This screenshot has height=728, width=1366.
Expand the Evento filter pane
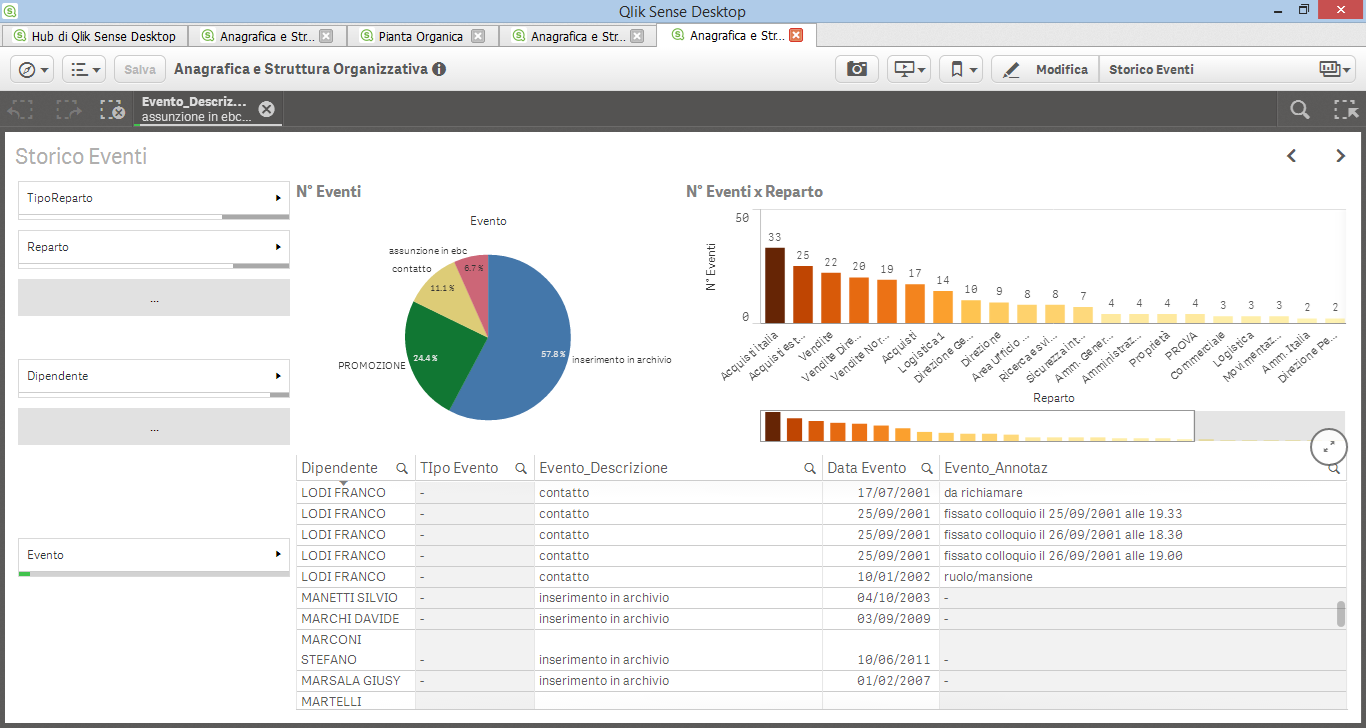(x=154, y=555)
